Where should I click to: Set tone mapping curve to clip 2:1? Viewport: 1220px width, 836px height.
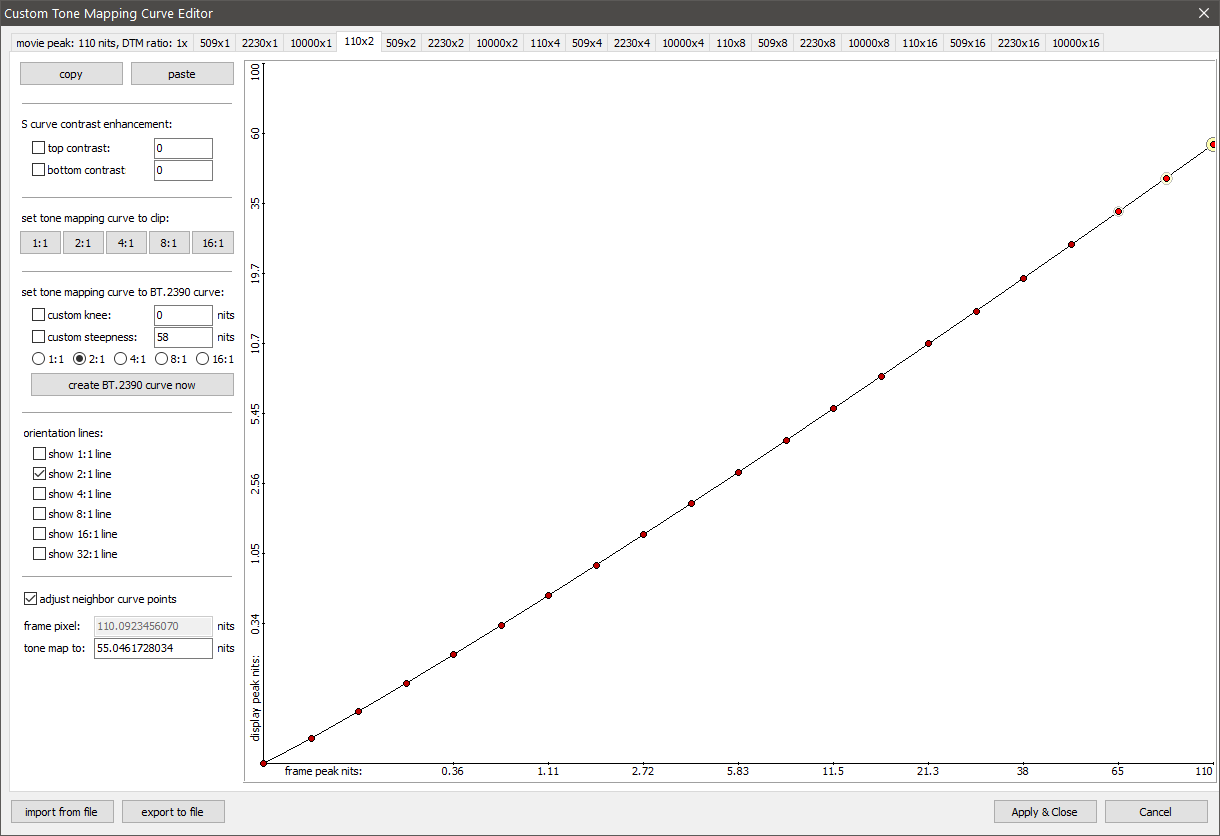(x=83, y=243)
